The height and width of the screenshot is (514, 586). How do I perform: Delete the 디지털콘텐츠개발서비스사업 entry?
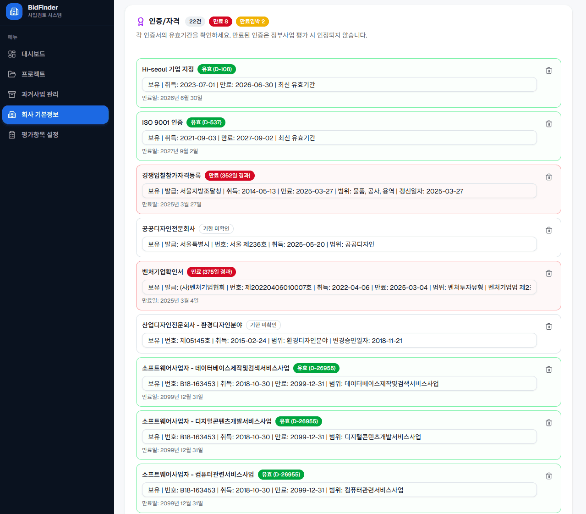pyautogui.click(x=549, y=423)
